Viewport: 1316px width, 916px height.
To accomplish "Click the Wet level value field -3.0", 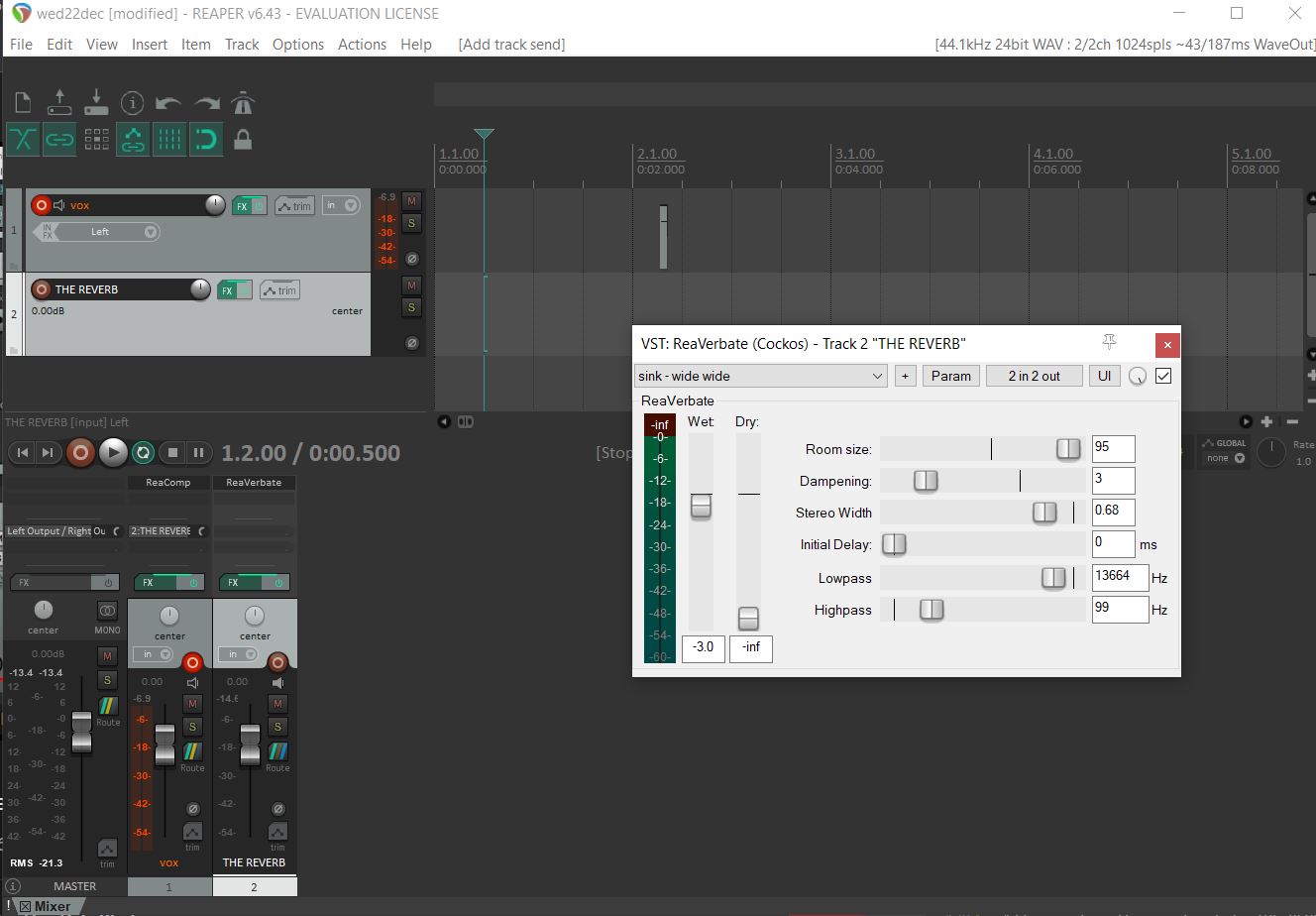I will click(x=704, y=647).
